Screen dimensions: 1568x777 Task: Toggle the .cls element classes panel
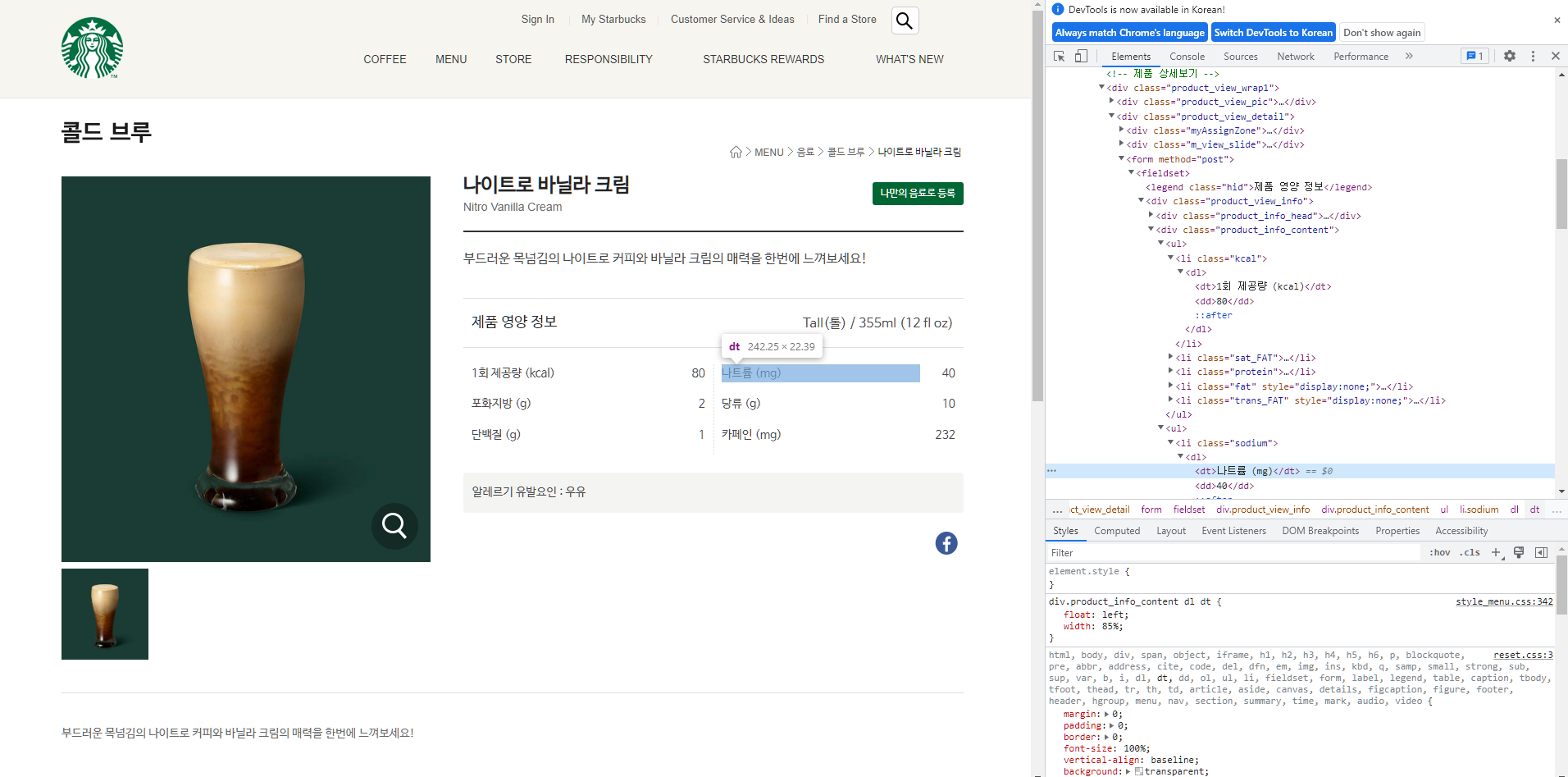pyautogui.click(x=1470, y=553)
